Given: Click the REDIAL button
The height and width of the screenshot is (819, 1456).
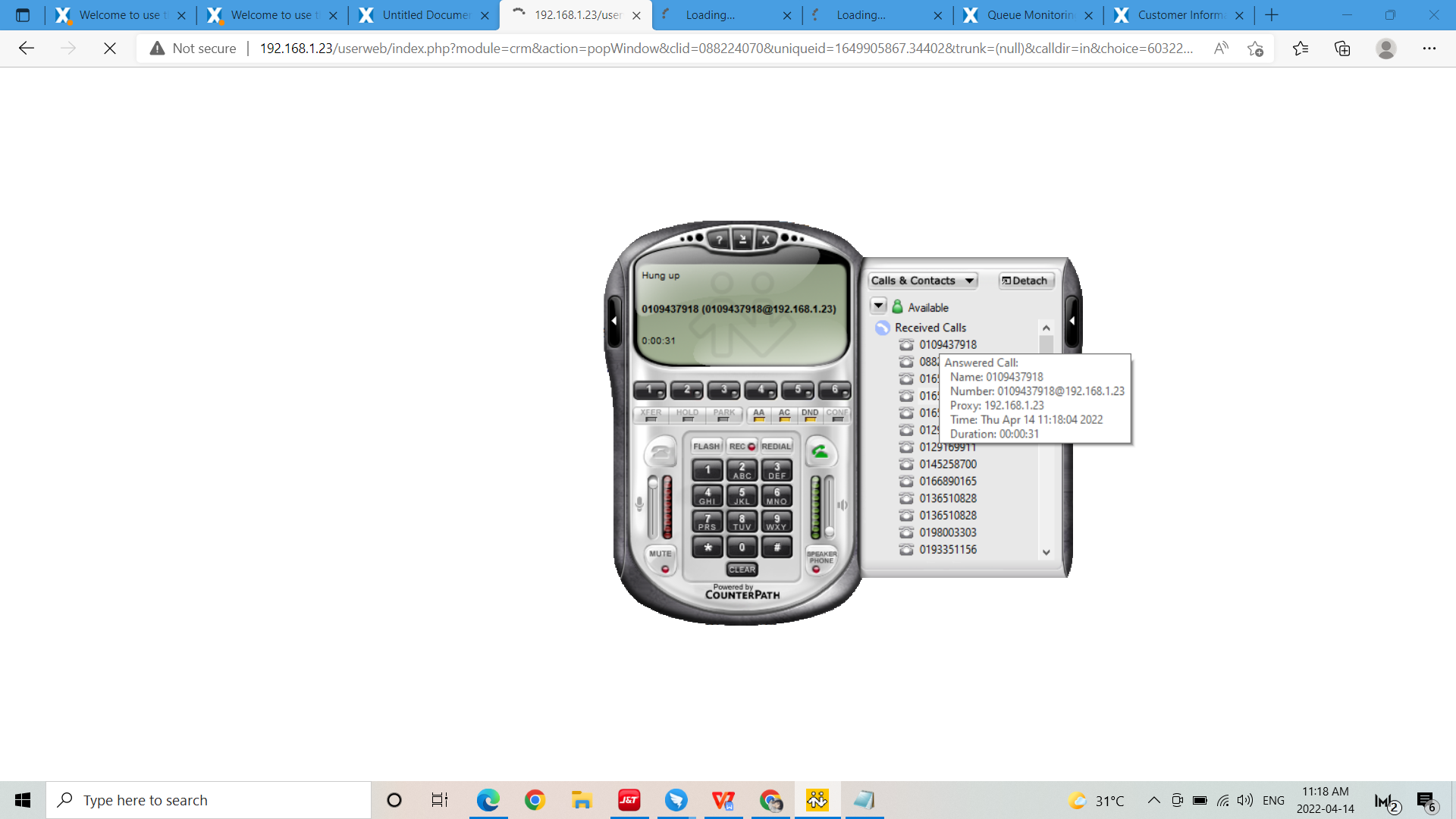Looking at the screenshot, I should point(776,447).
